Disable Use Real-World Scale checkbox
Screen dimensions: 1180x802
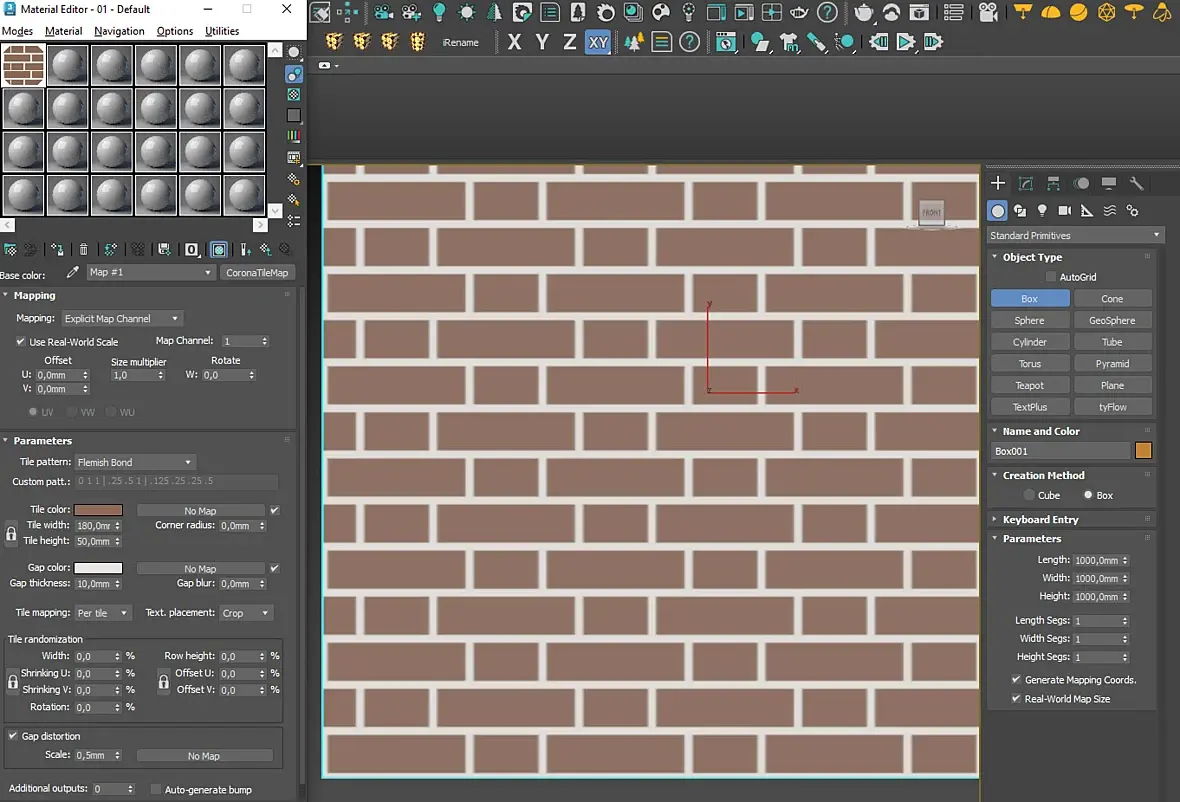(x=21, y=342)
